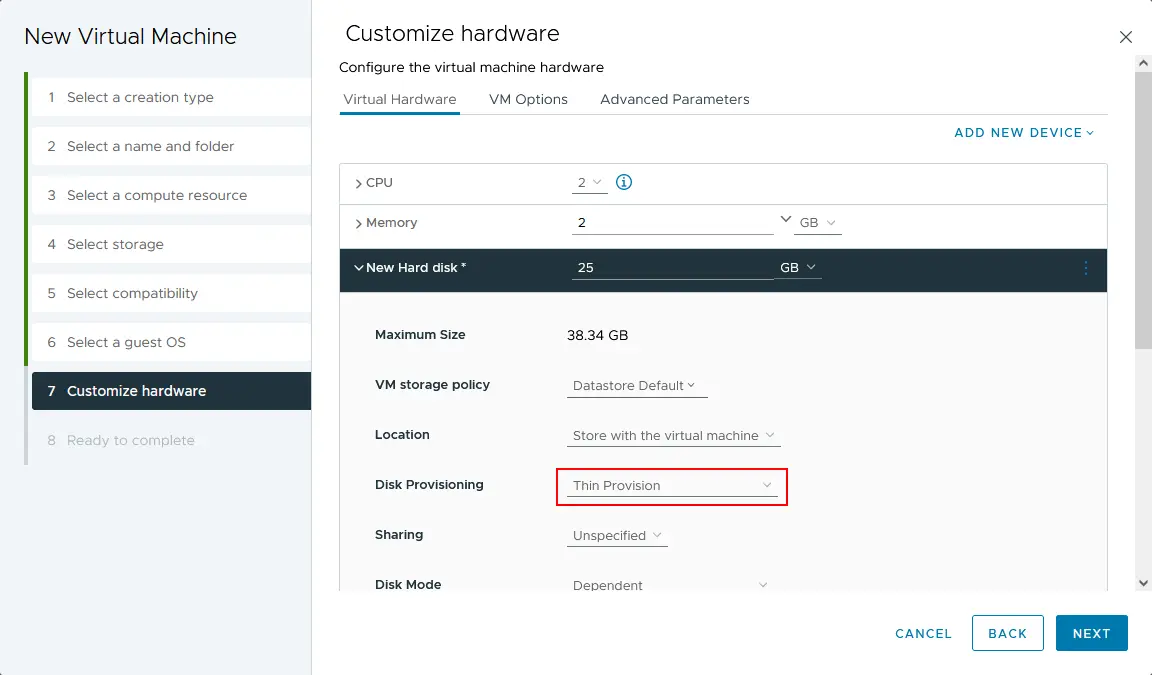Viewport: 1152px width, 675px height.
Task: Open the Advanced Parameters tab
Action: point(674,99)
